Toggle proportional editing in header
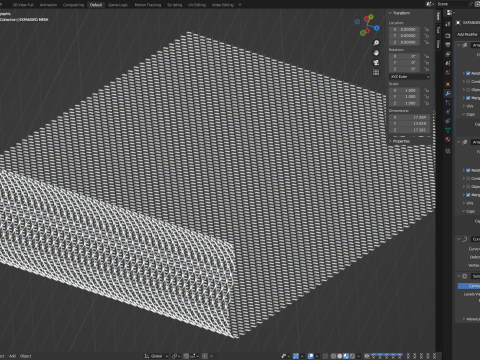Screen dimensions: 480x360 pos(205,356)
